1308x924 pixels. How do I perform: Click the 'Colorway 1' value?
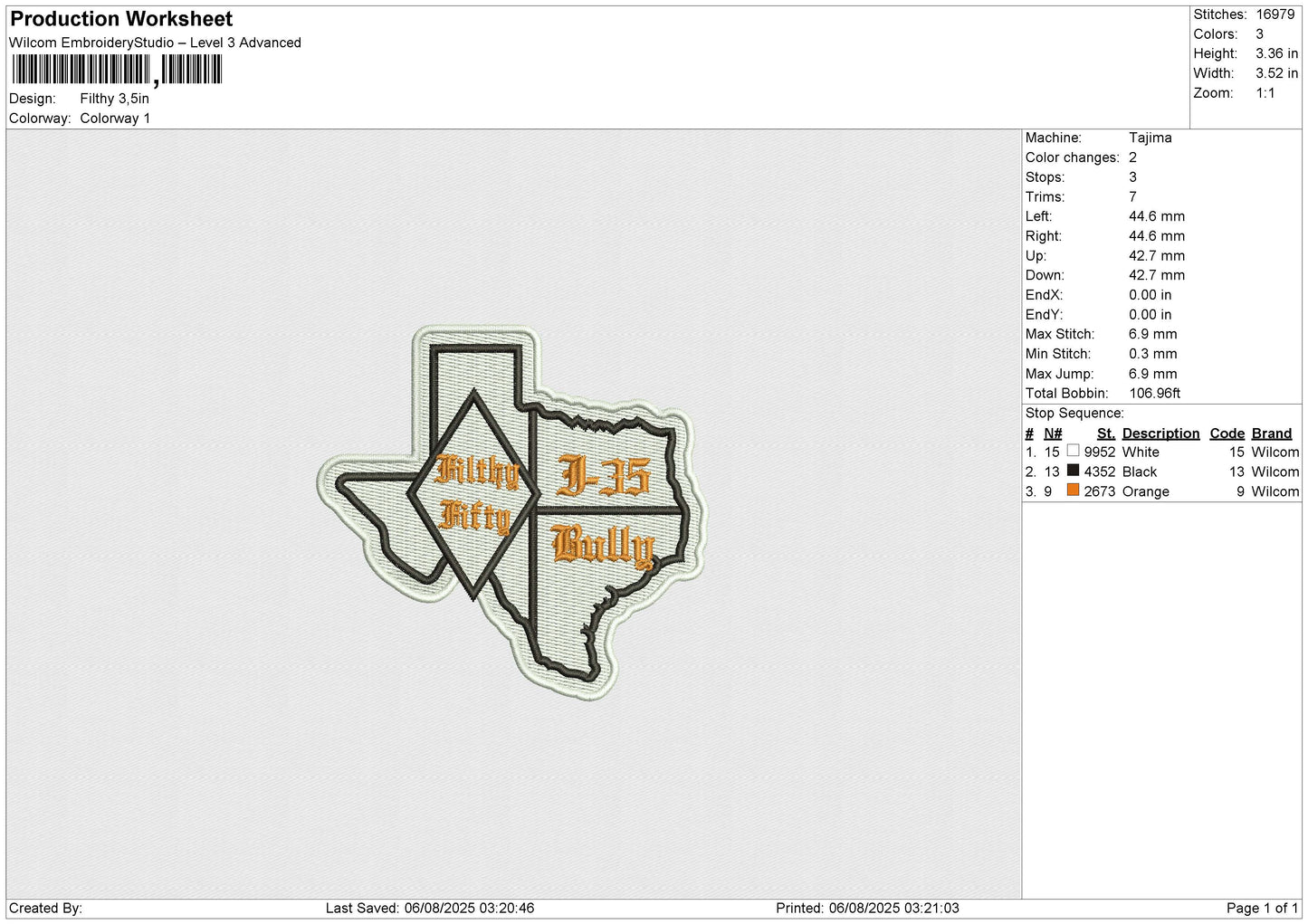pyautogui.click(x=115, y=119)
